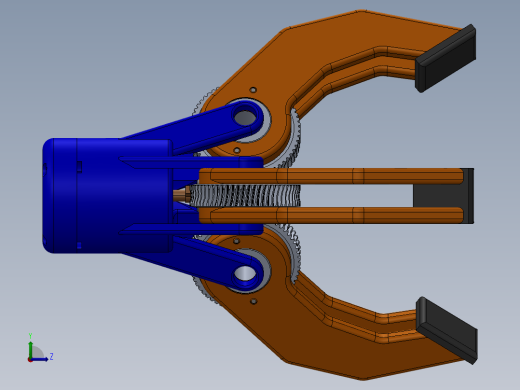Select the brass shaft coupling beside the worm
This screenshot has width=520, height=390.
pos(182,195)
